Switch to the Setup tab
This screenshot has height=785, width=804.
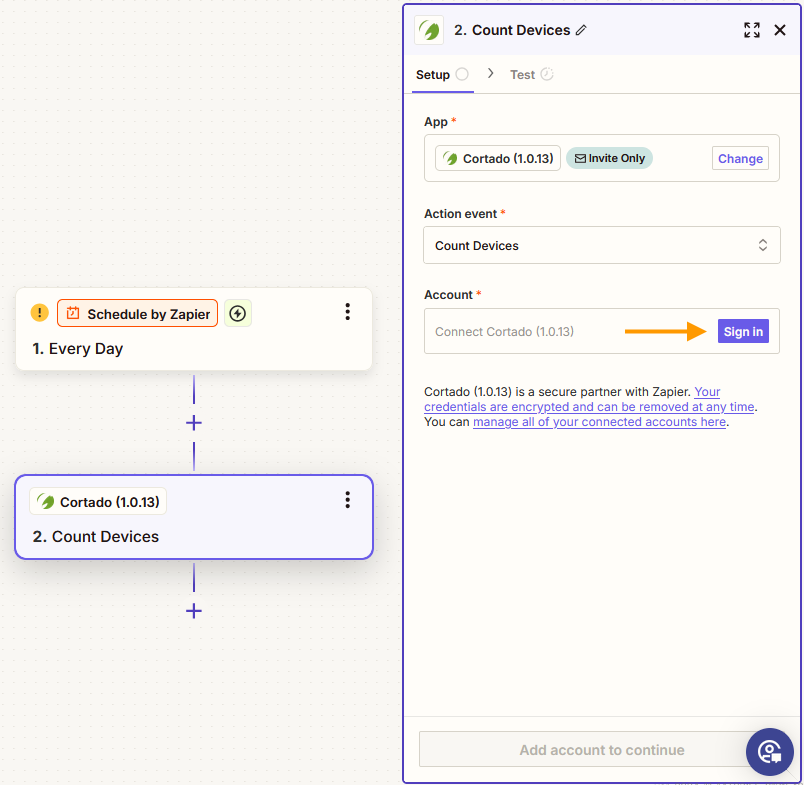click(x=443, y=75)
